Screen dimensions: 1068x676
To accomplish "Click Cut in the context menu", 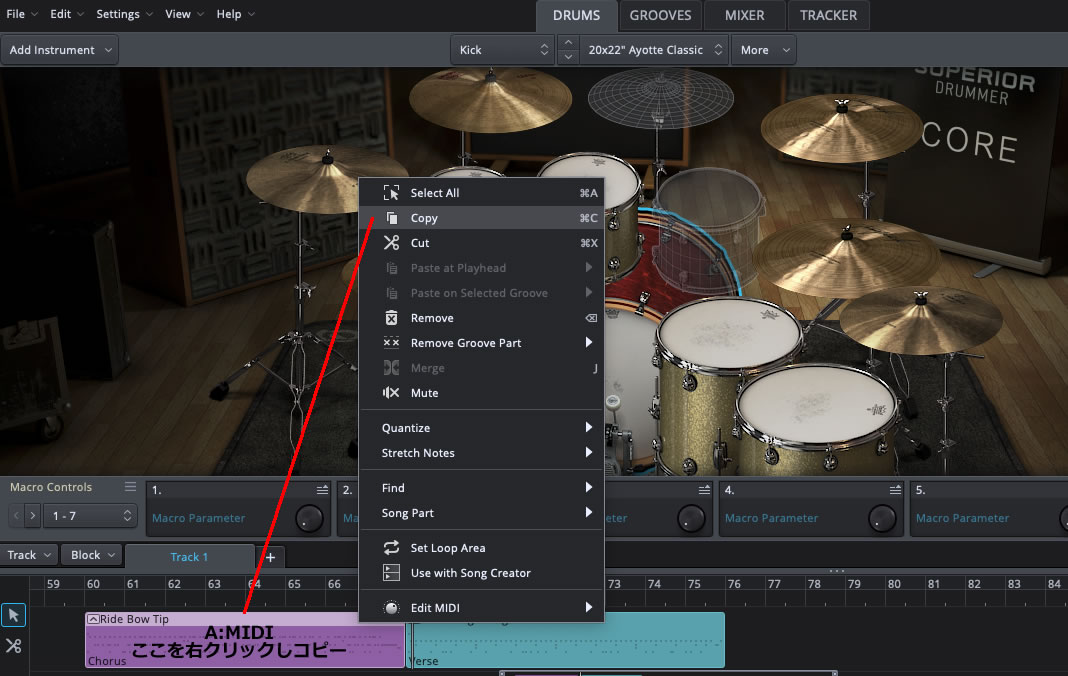I will [420, 243].
